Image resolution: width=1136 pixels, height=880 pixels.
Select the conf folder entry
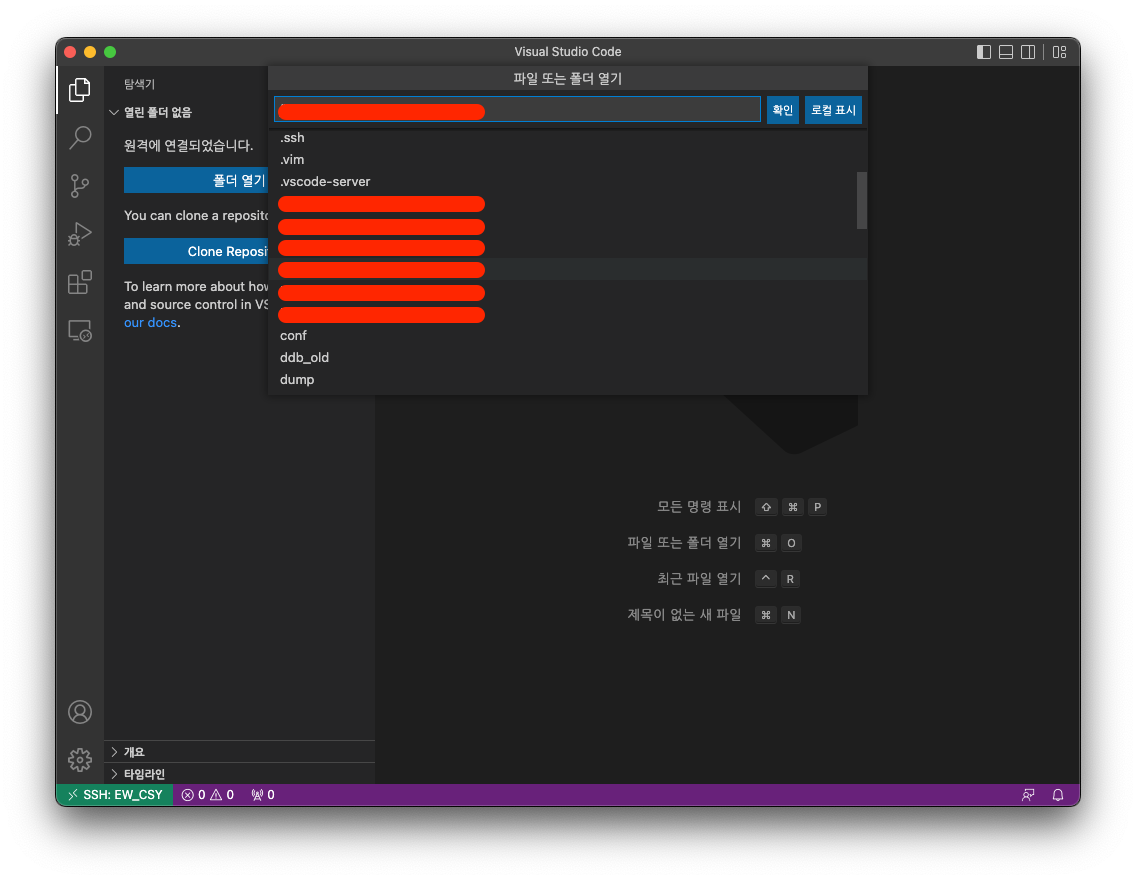point(567,335)
